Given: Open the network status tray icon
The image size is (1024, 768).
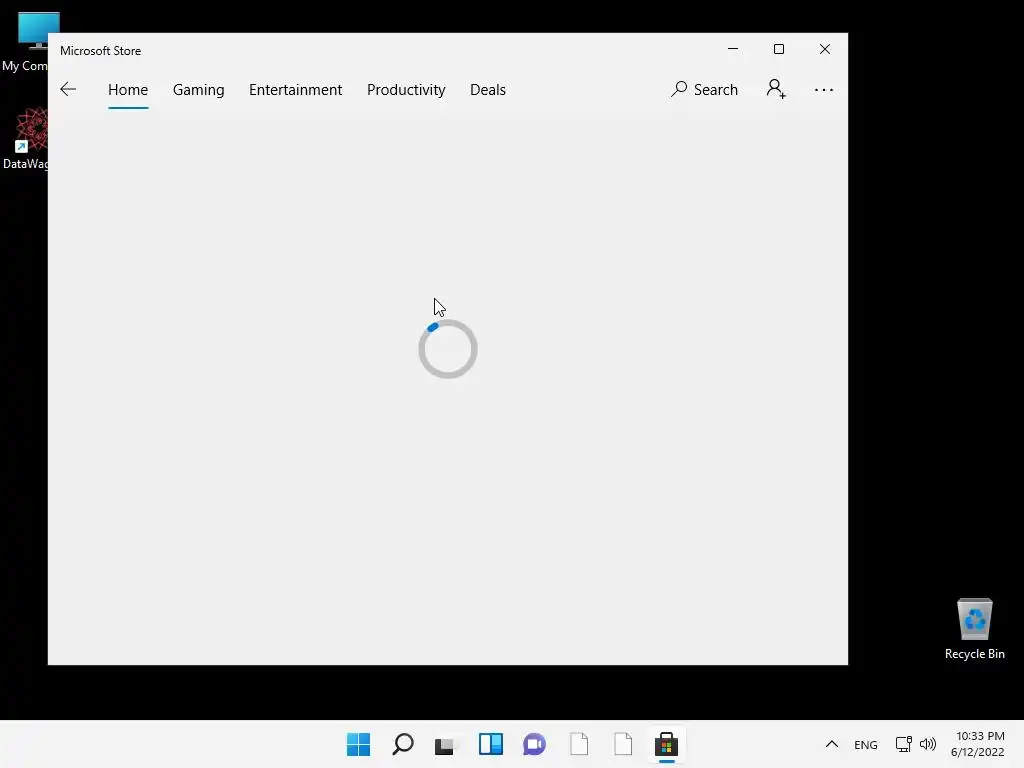Looking at the screenshot, I should [904, 744].
